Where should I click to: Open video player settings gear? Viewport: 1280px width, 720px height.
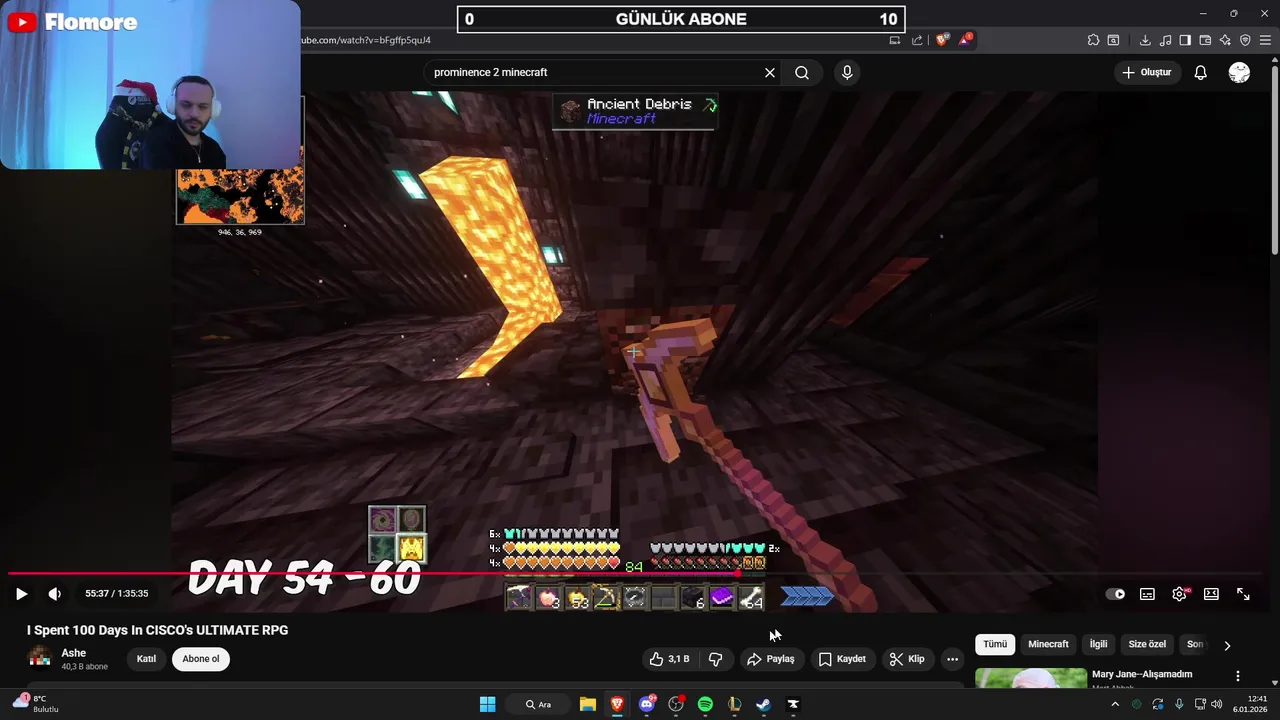[x=1180, y=594]
